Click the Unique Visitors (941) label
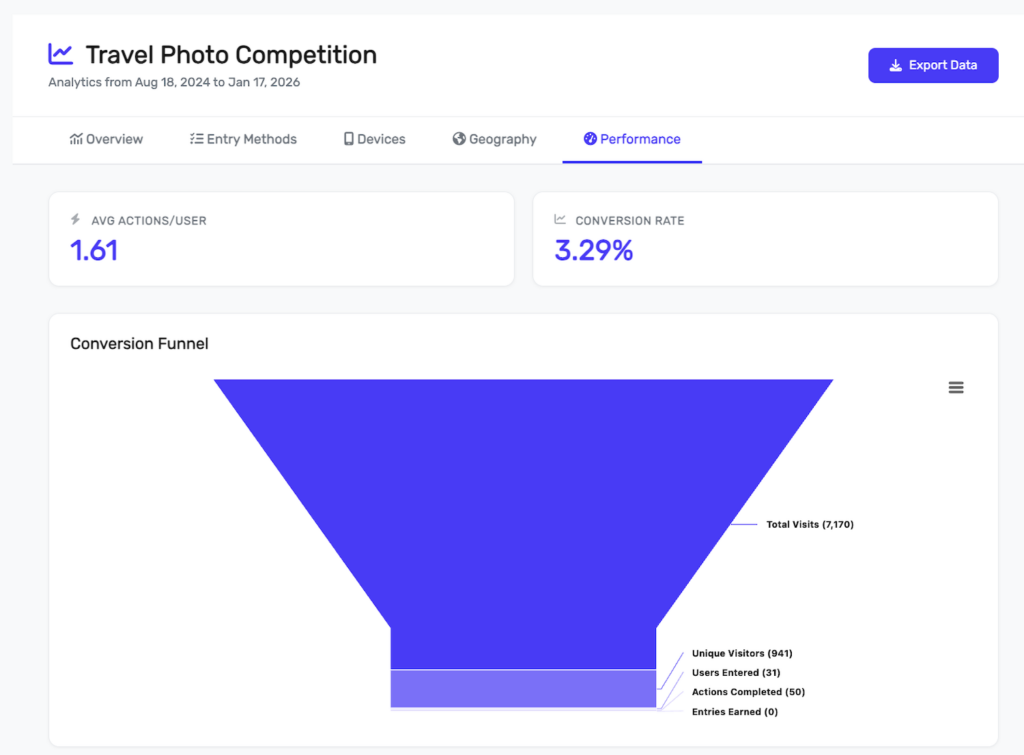Screen dimensions: 1024x755 [741, 653]
